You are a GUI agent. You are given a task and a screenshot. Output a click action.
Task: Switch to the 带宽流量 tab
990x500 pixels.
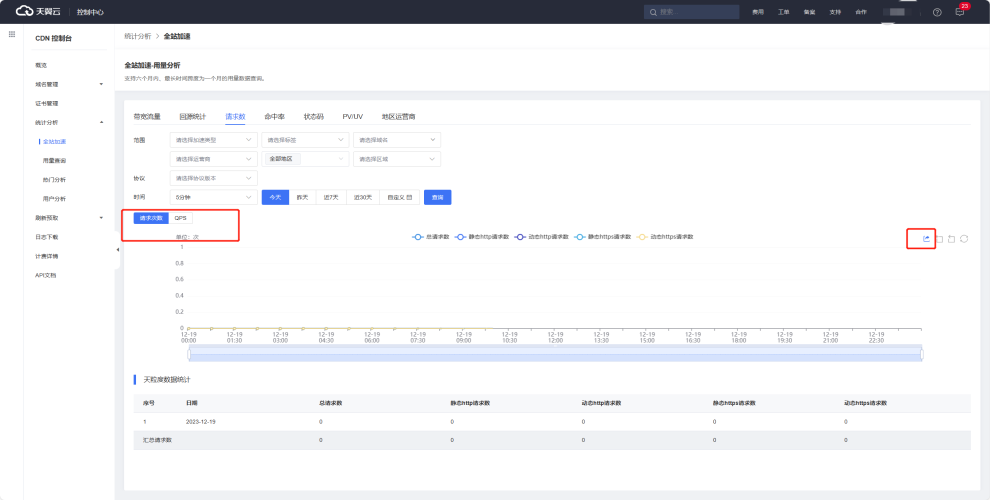pos(146,117)
